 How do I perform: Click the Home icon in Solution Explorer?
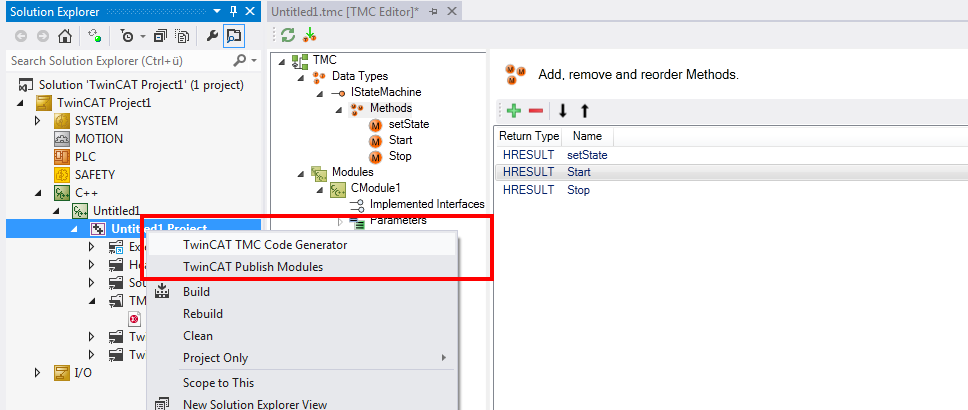tap(64, 36)
